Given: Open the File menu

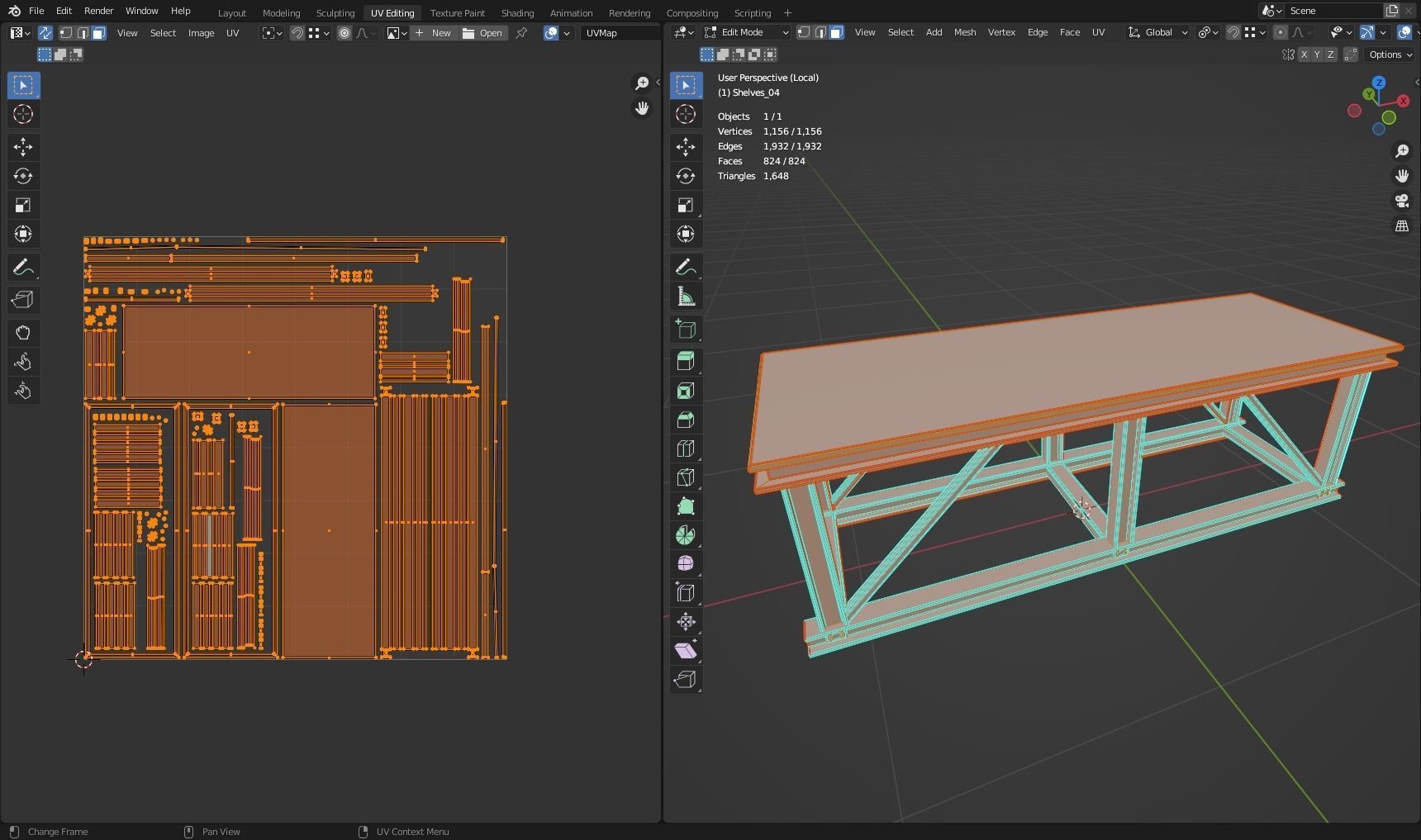Looking at the screenshot, I should [x=36, y=11].
